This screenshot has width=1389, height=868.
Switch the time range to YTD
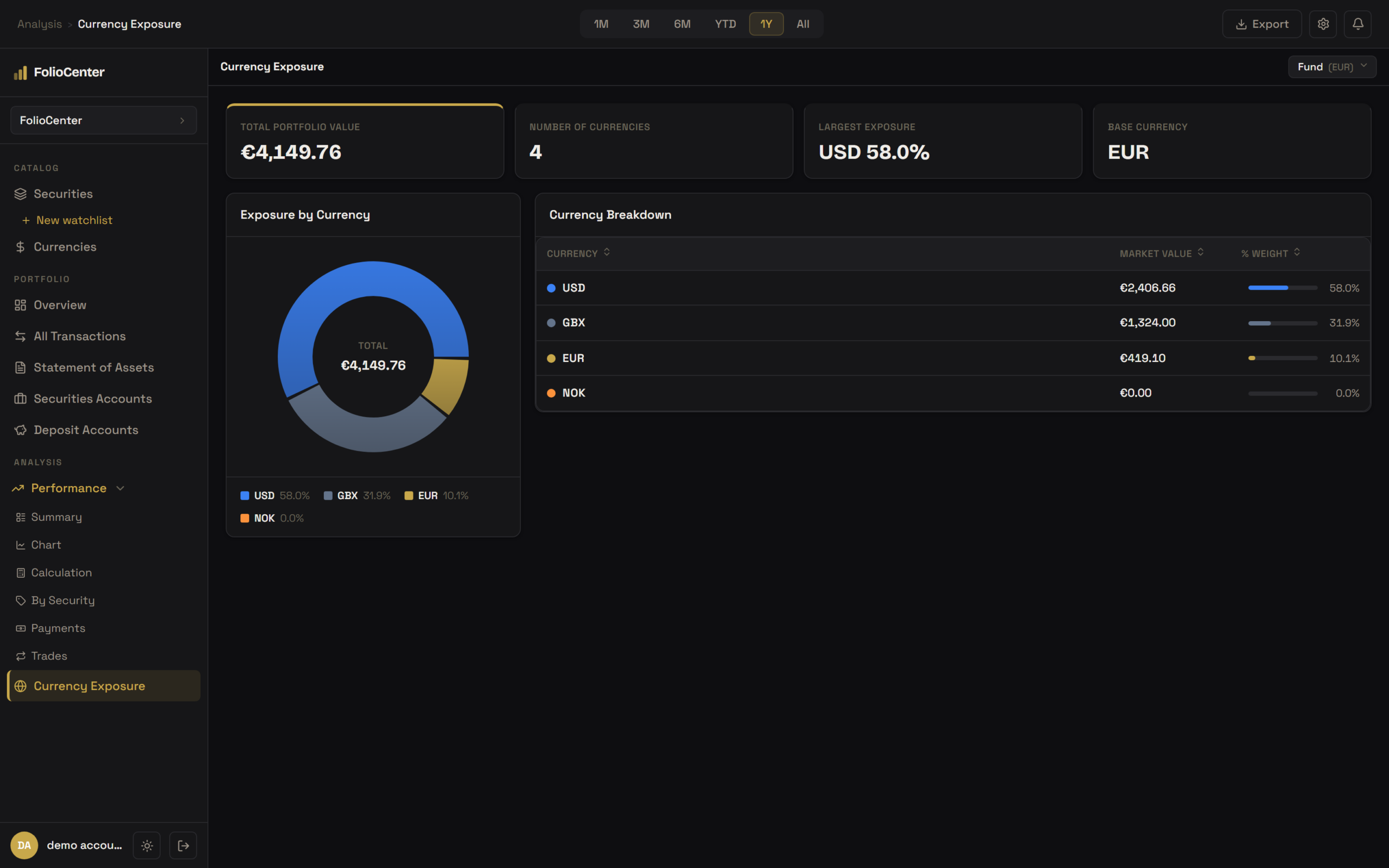725,24
